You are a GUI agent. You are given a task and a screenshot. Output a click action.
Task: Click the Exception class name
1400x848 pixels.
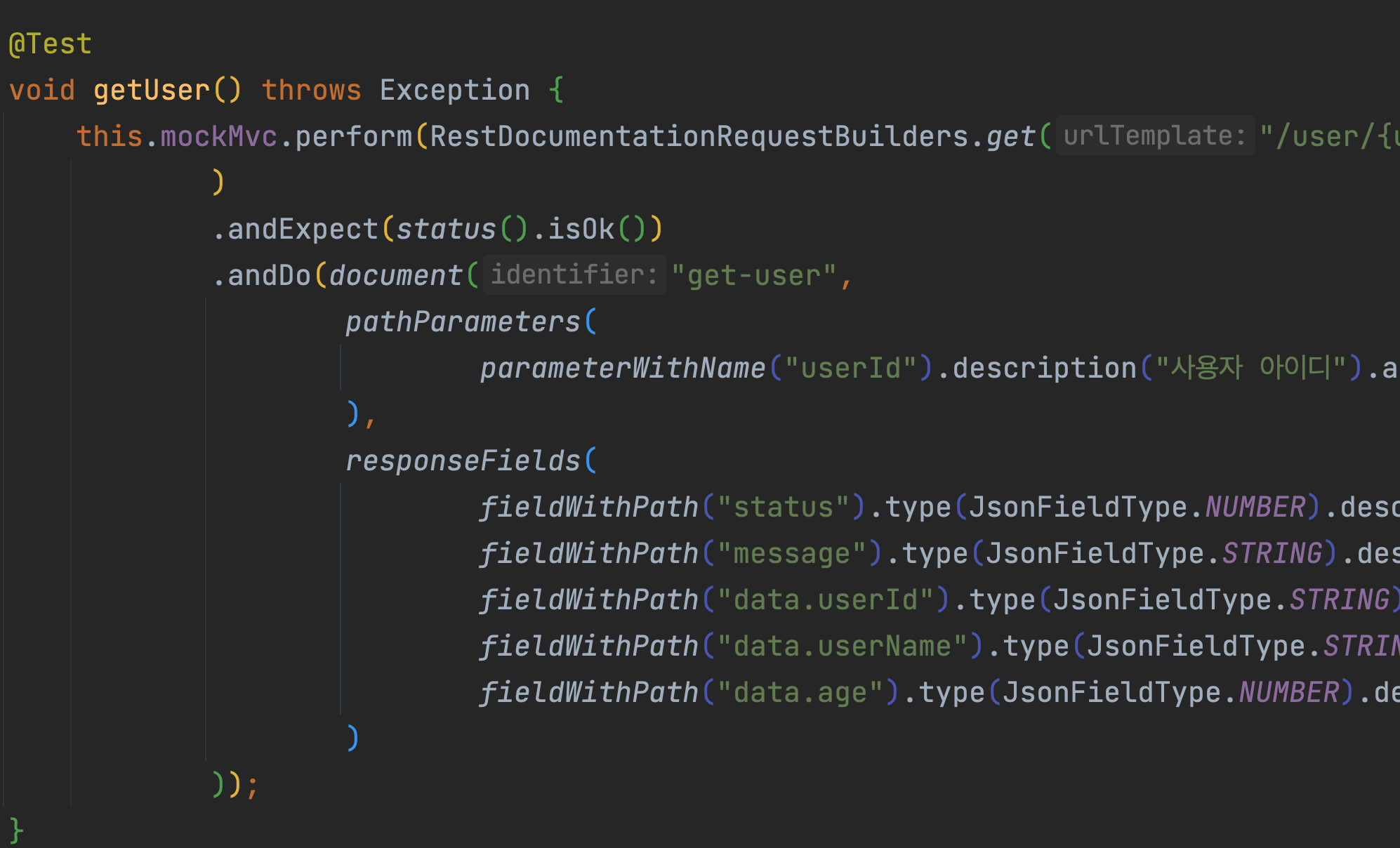(454, 91)
